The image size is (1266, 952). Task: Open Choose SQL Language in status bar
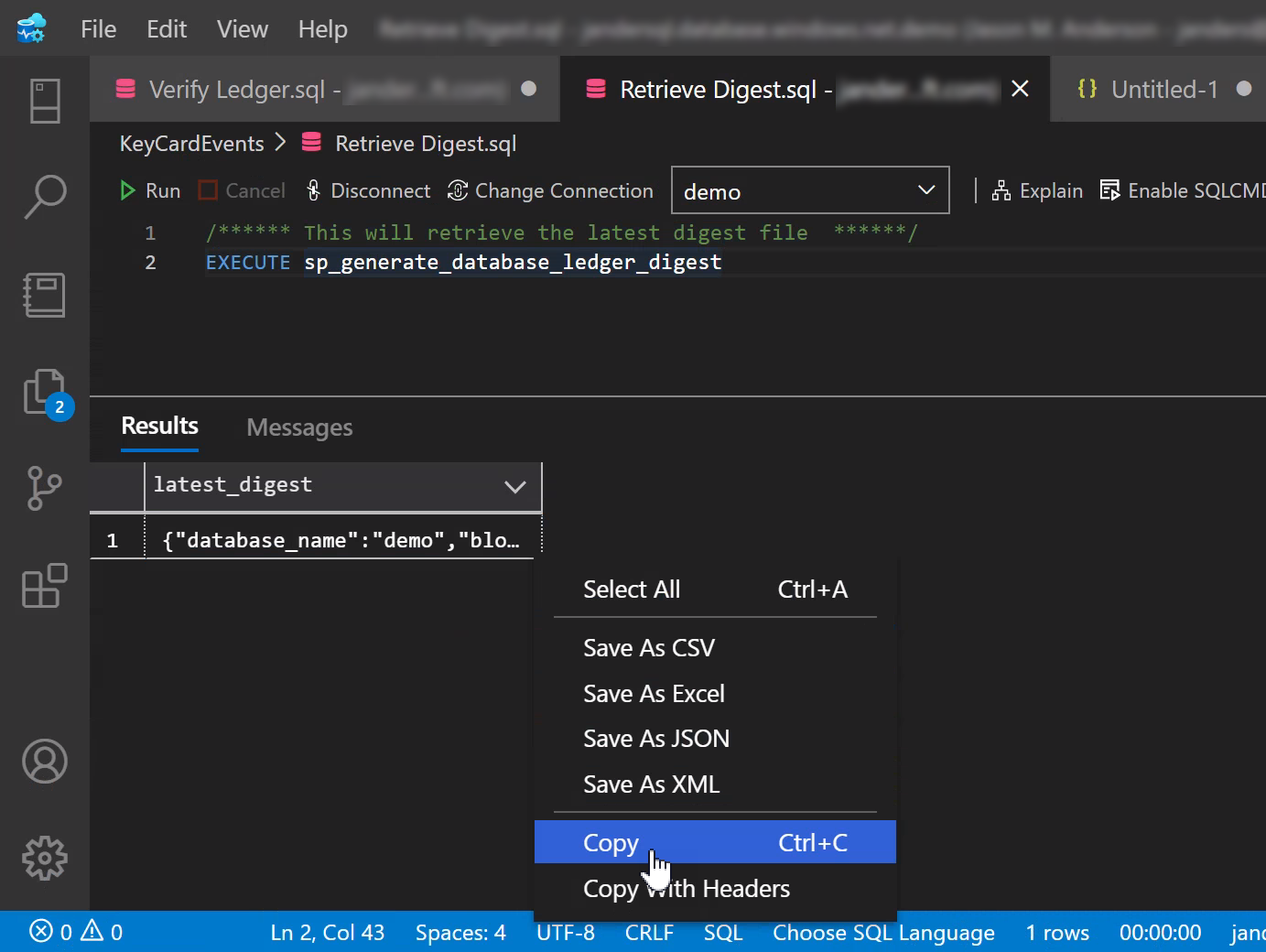(x=882, y=932)
